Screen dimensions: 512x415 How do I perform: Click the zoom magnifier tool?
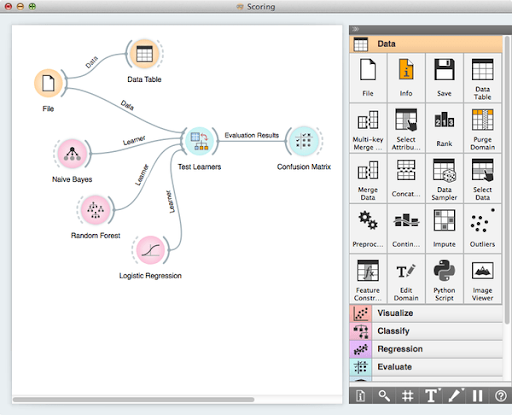[384, 396]
